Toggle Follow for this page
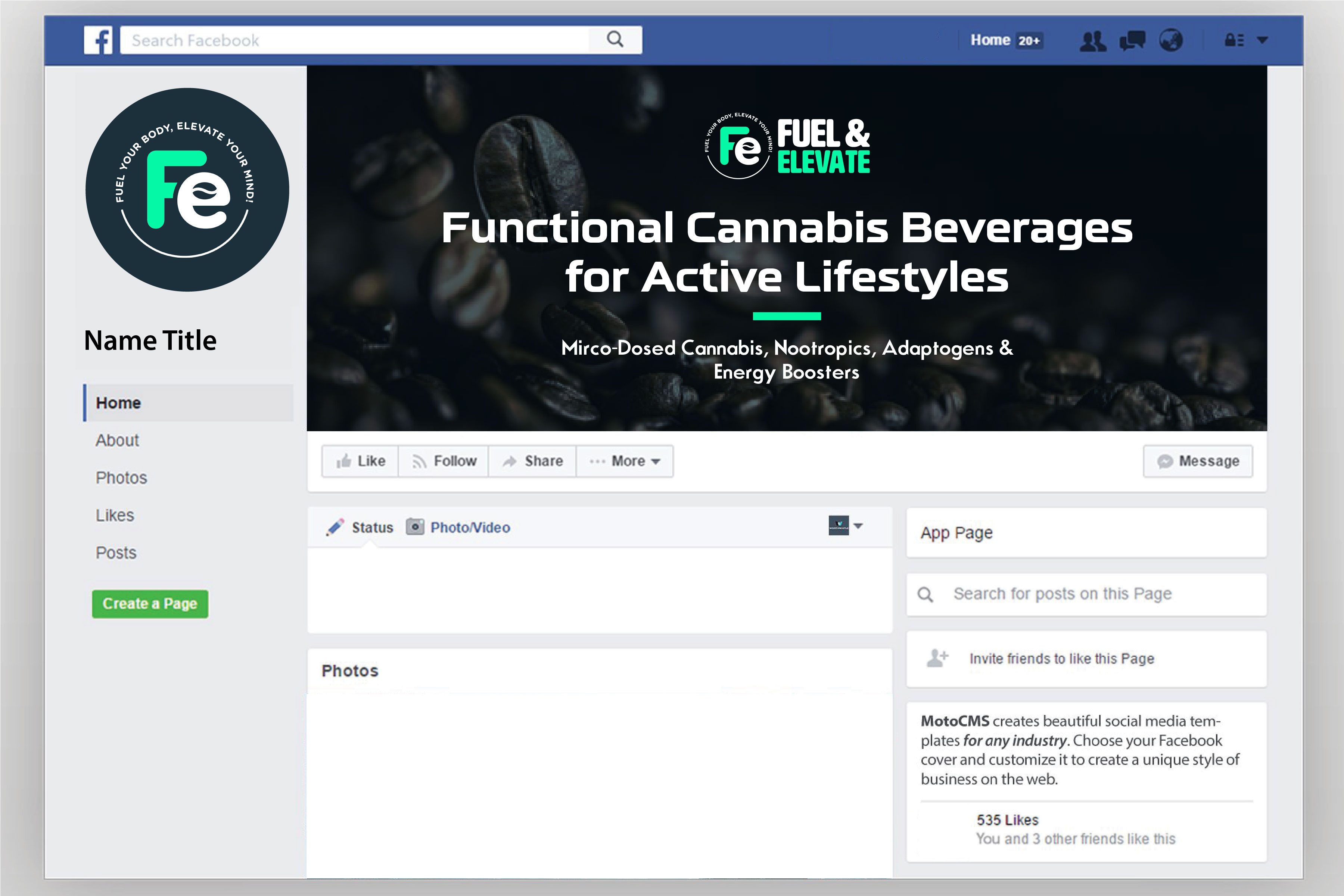Screen dimensions: 1344x896 (444, 461)
